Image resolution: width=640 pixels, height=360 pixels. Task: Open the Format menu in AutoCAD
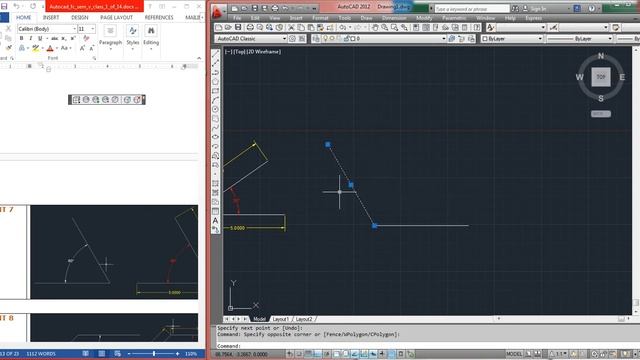click(320, 18)
